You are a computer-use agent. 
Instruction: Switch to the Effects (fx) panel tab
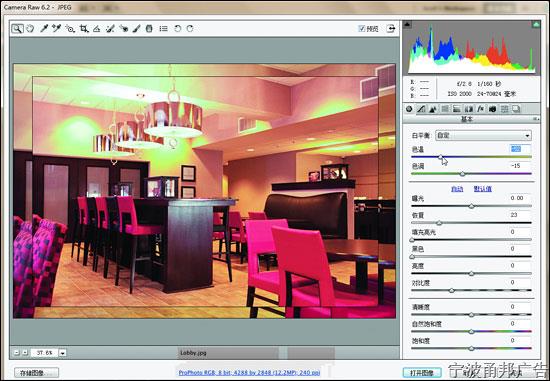point(480,109)
